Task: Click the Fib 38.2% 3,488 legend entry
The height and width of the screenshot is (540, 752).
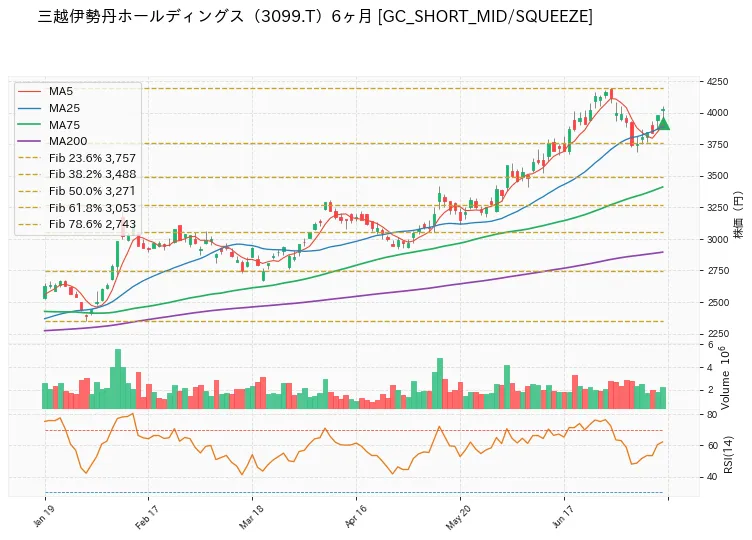Action: [x=77, y=174]
